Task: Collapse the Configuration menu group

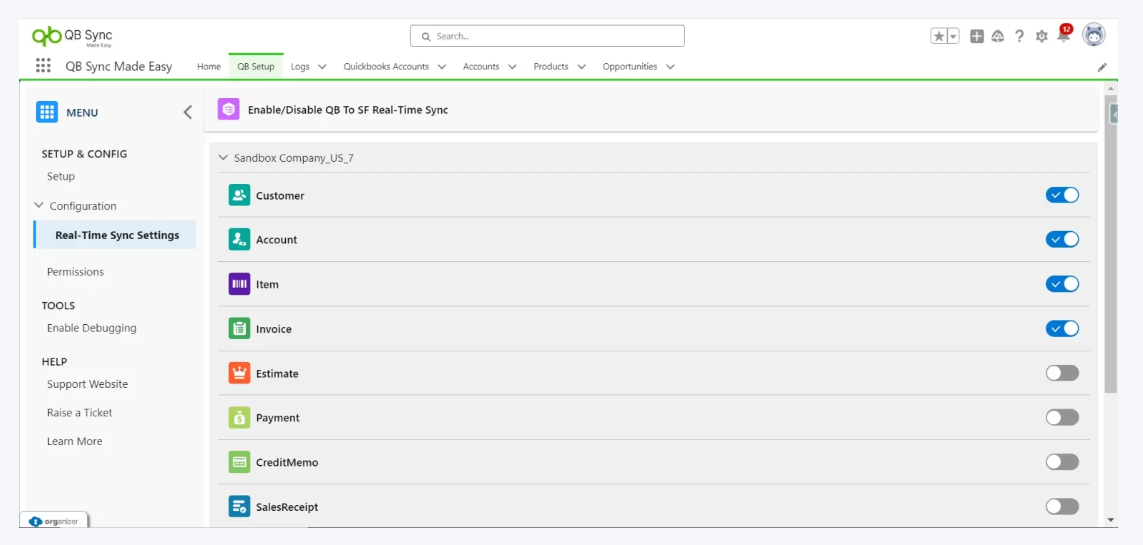Action: point(39,206)
